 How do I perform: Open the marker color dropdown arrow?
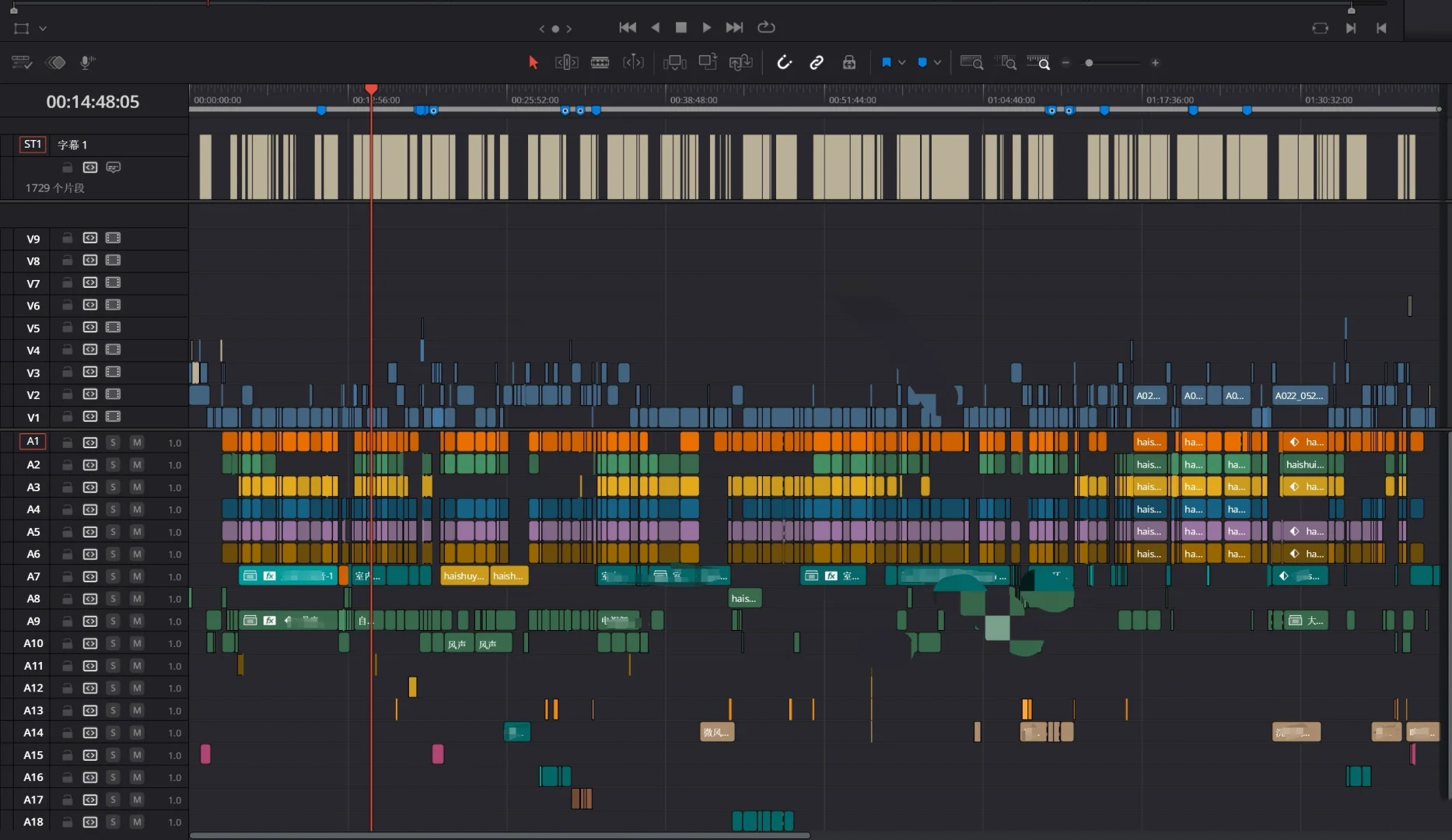[x=937, y=62]
